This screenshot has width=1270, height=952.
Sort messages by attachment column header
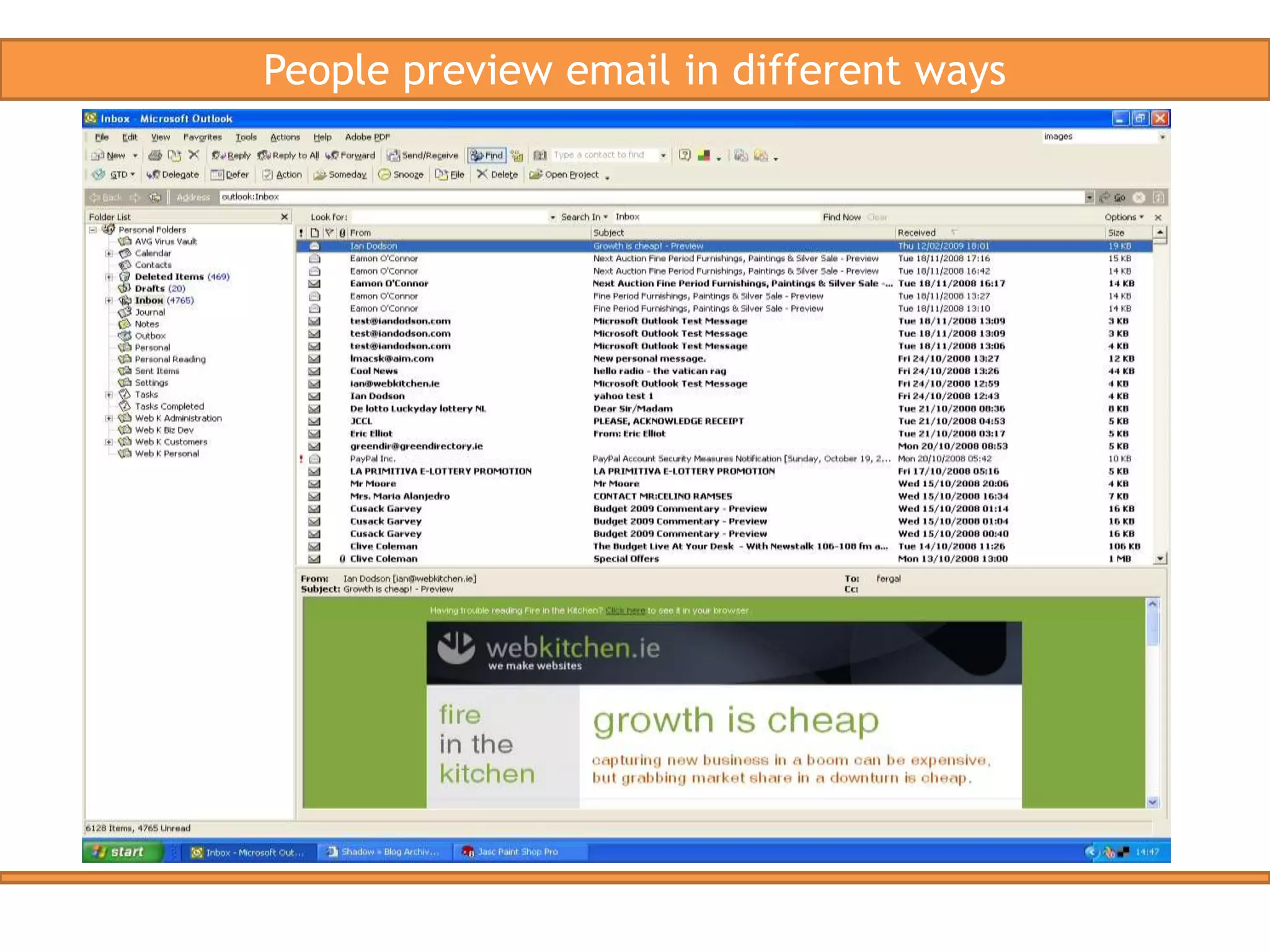[342, 232]
